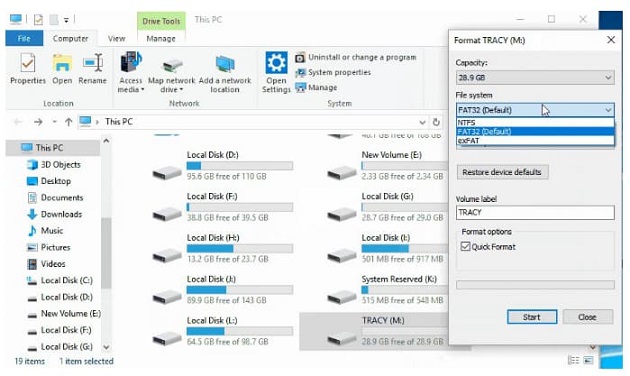Click Restore device defaults
Image resolution: width=630 pixels, height=376 pixels.
click(502, 172)
